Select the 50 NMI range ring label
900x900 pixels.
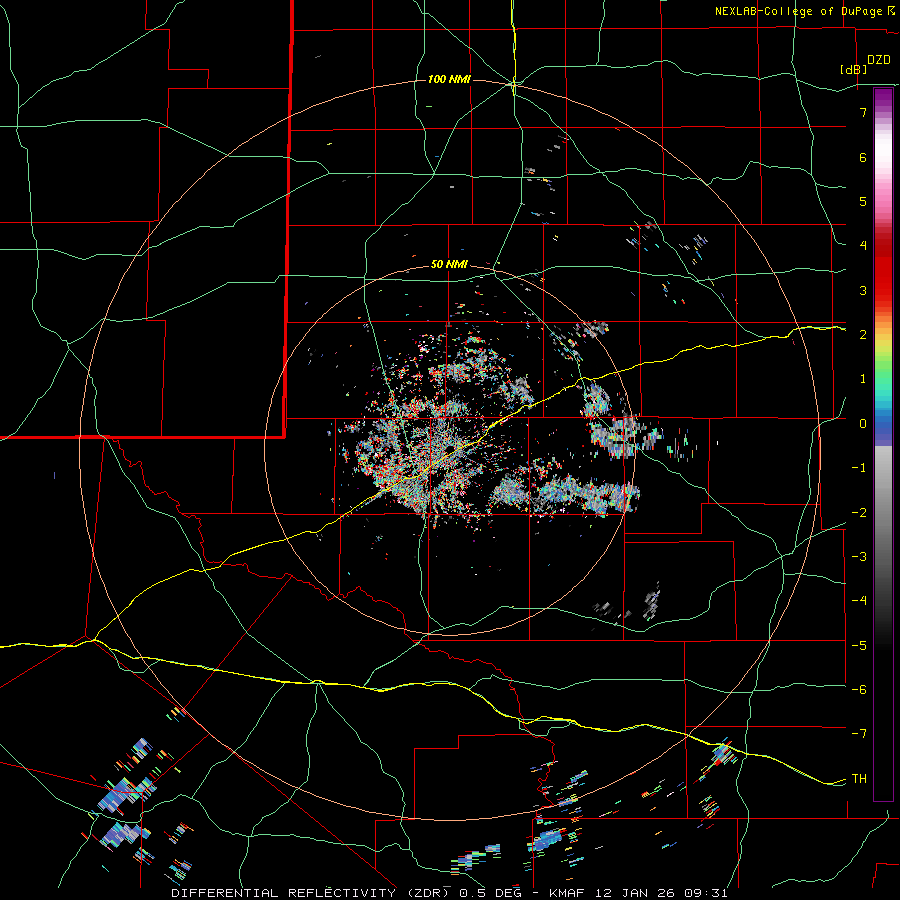click(x=449, y=264)
